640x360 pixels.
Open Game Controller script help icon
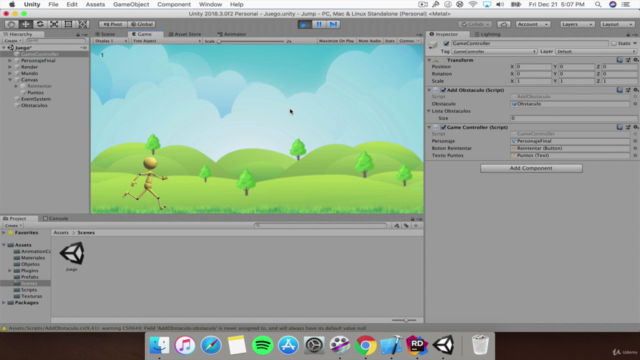(620, 127)
